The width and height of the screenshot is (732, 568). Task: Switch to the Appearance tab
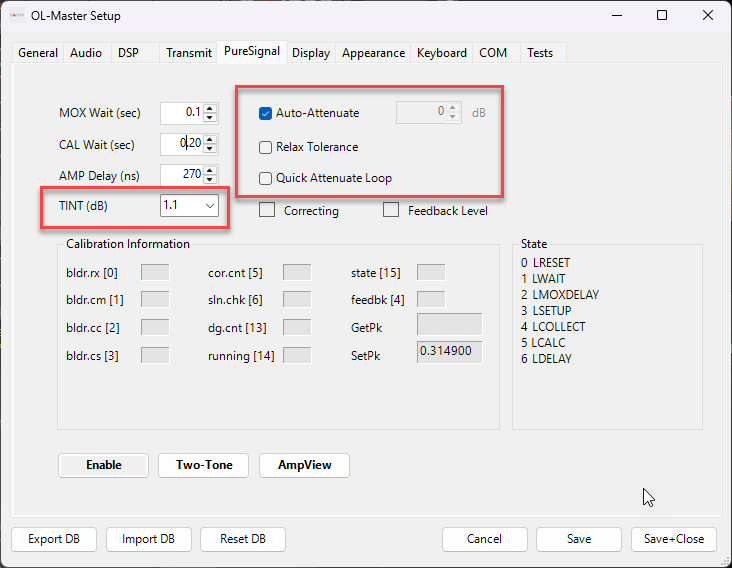[x=373, y=53]
